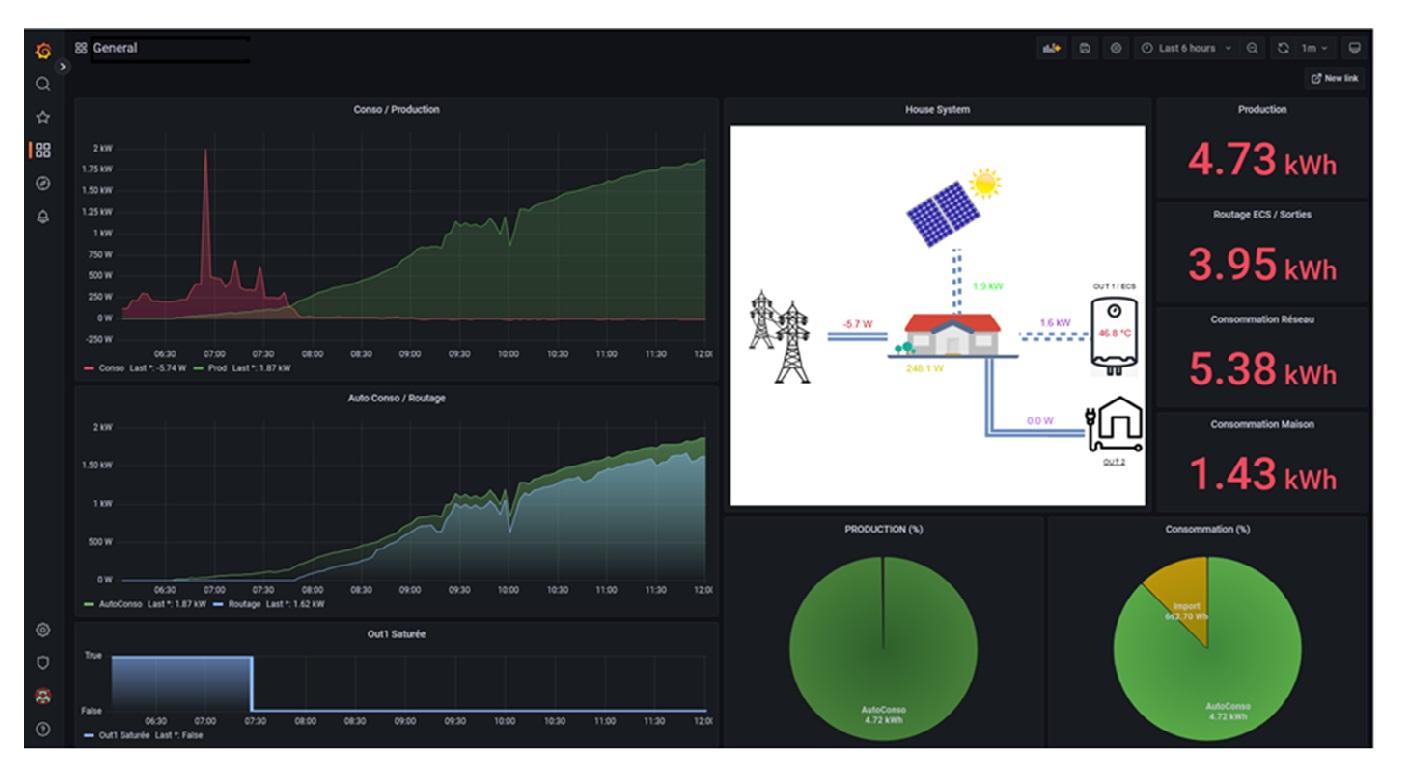Screen dimensions: 1406x772
Task: Open dashboard settings gear in top bar
Action: (x=1116, y=48)
